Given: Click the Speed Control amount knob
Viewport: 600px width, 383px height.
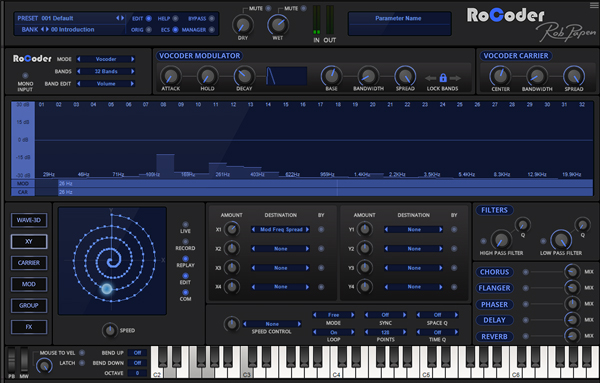Looking at the screenshot, I should (232, 324).
